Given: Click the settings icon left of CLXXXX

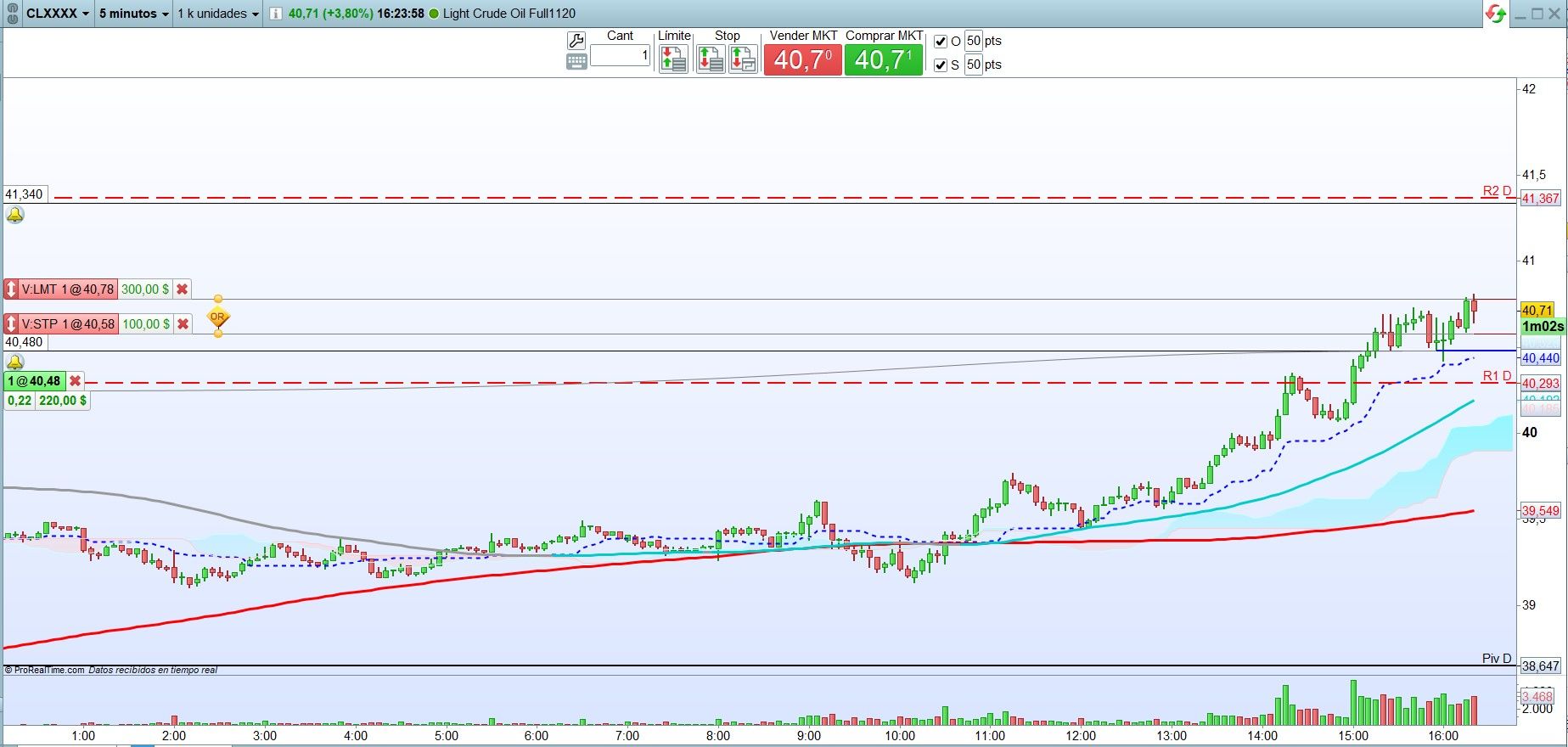Looking at the screenshot, I should 12,14.
